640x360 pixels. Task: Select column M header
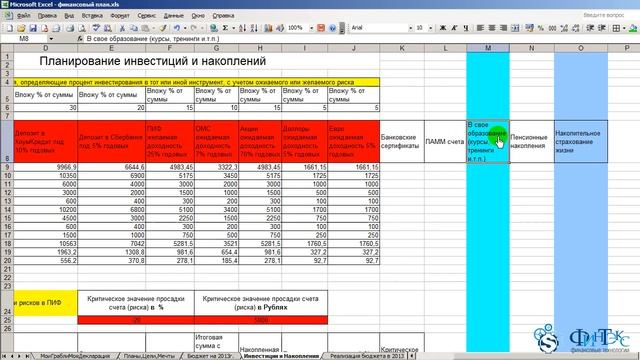coord(488,48)
